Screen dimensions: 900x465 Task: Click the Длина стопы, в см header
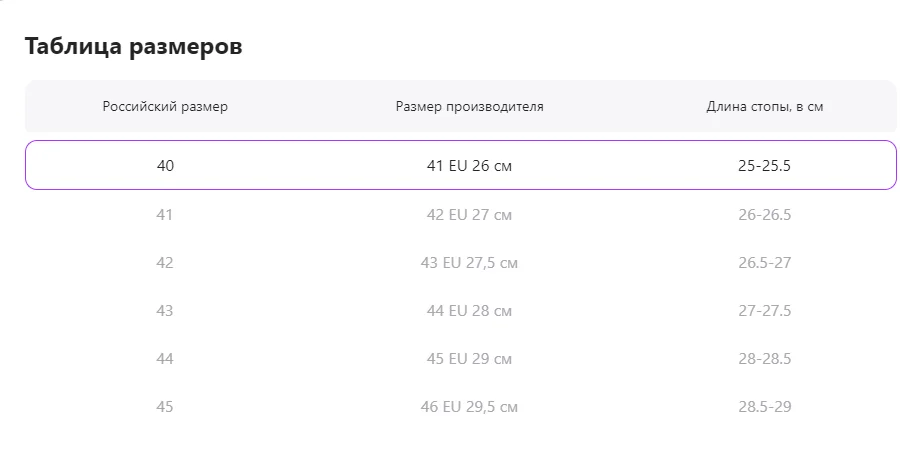765,107
